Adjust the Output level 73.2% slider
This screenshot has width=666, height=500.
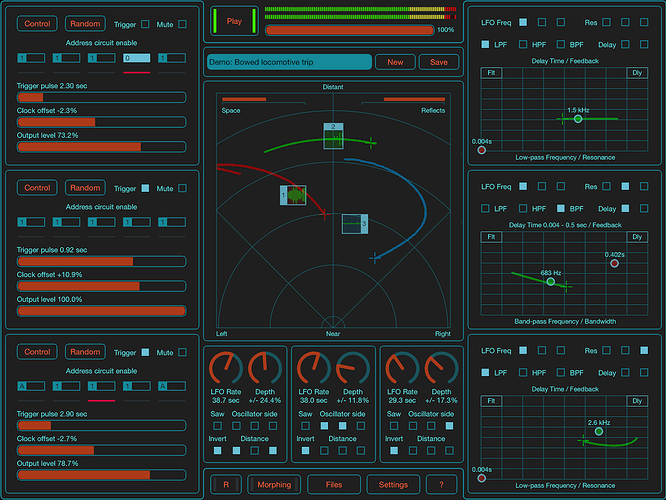pos(101,146)
